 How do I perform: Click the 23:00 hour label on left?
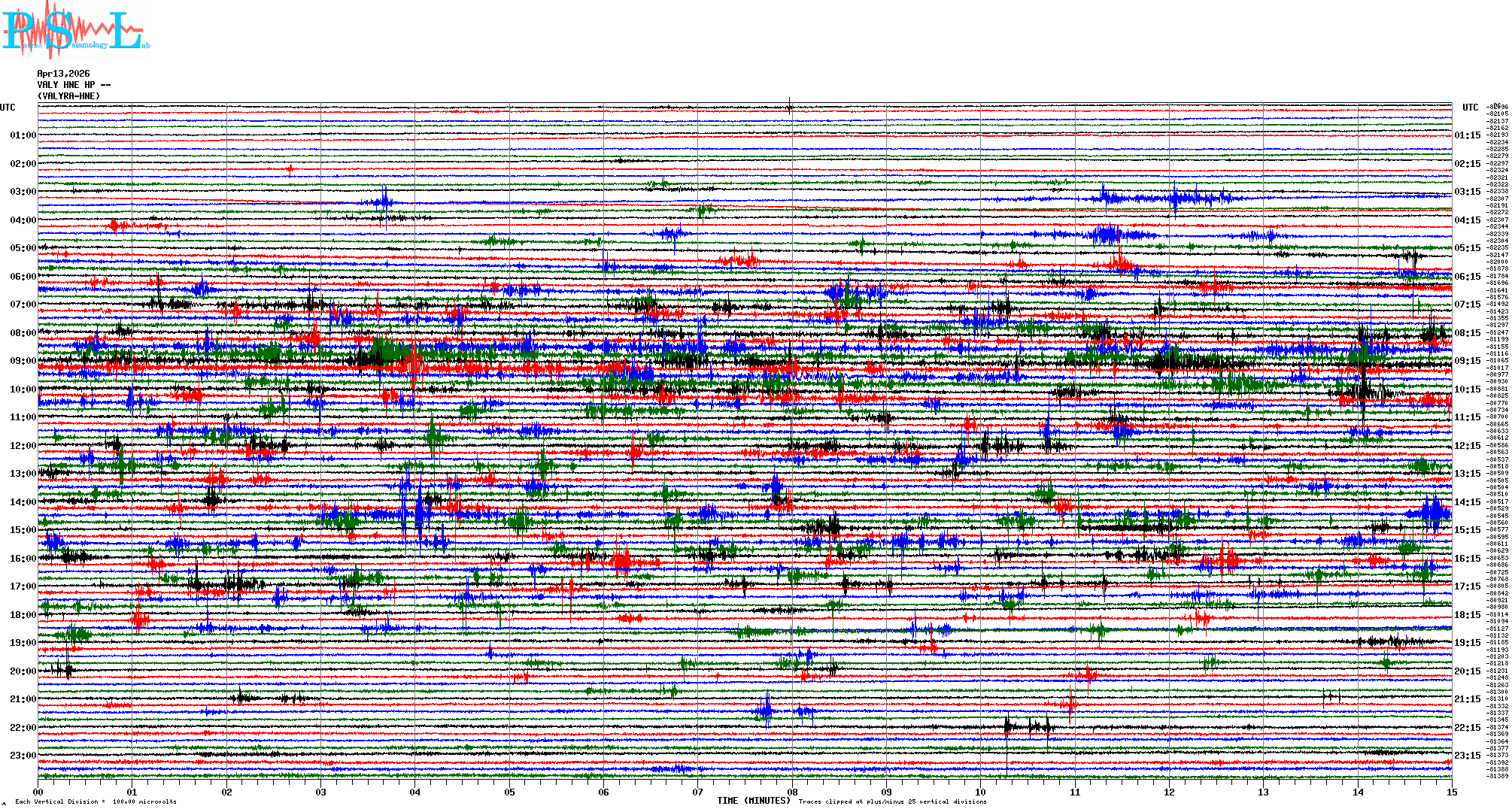click(23, 756)
